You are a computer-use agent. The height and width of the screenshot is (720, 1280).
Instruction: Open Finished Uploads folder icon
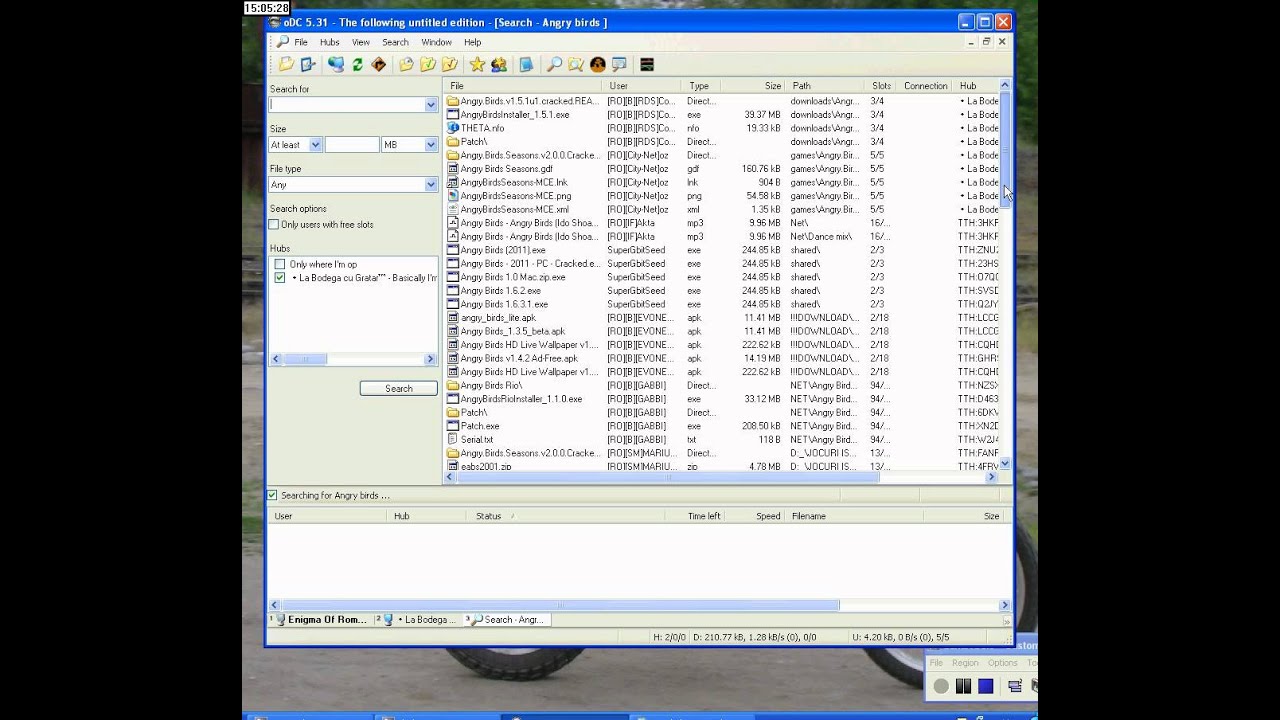[449, 64]
